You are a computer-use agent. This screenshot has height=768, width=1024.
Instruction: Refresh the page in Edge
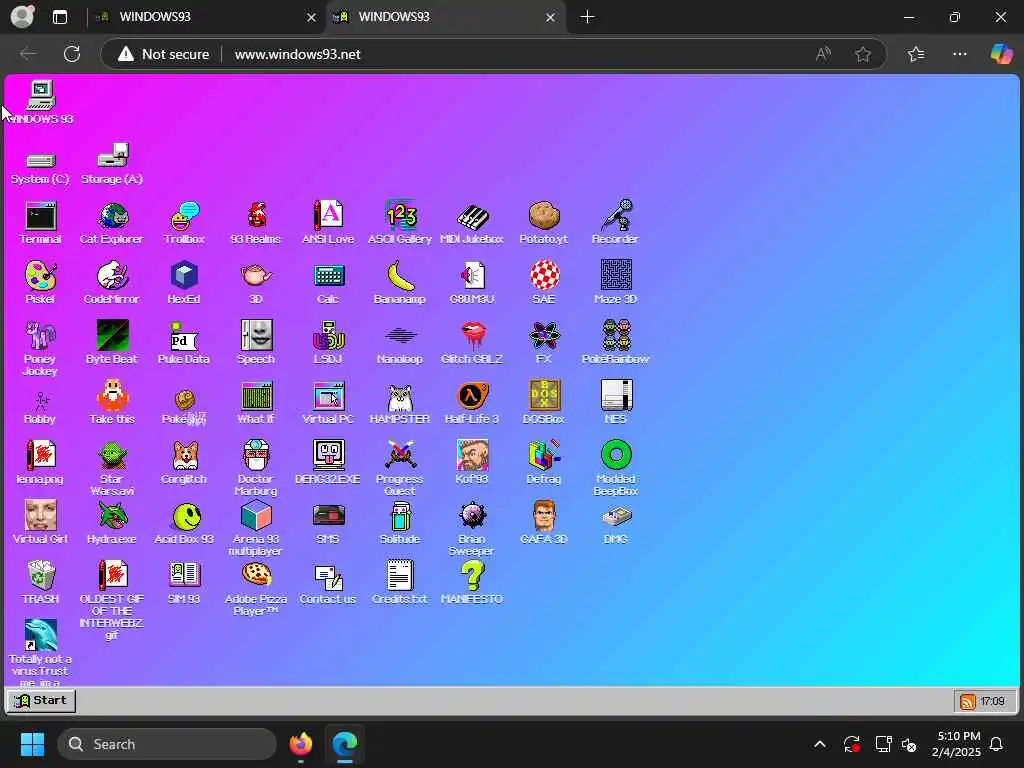pos(72,54)
